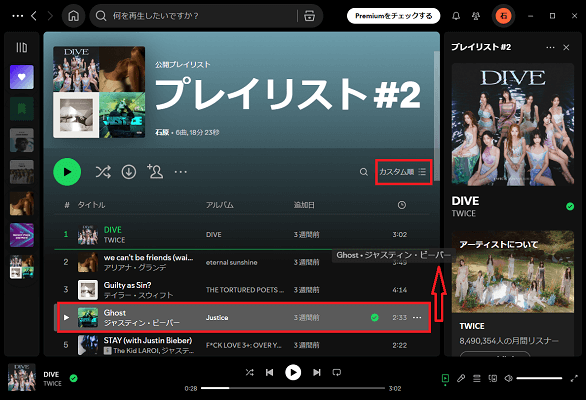This screenshot has height=400, width=586.
Task: Open the purple playlist tile in sidebar
Action: 22,235
